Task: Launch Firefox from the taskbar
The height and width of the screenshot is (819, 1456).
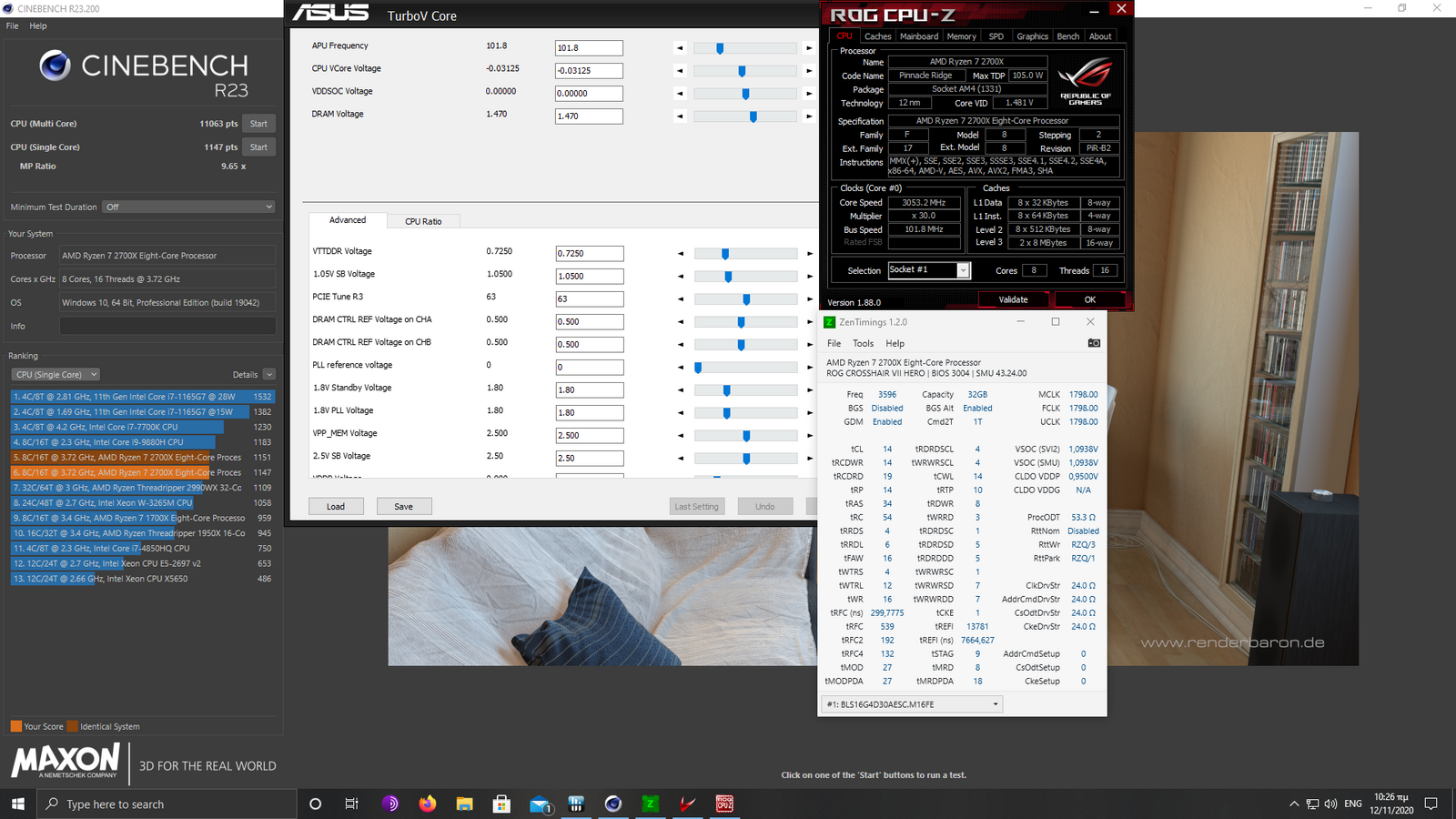Action: pyautogui.click(x=427, y=804)
